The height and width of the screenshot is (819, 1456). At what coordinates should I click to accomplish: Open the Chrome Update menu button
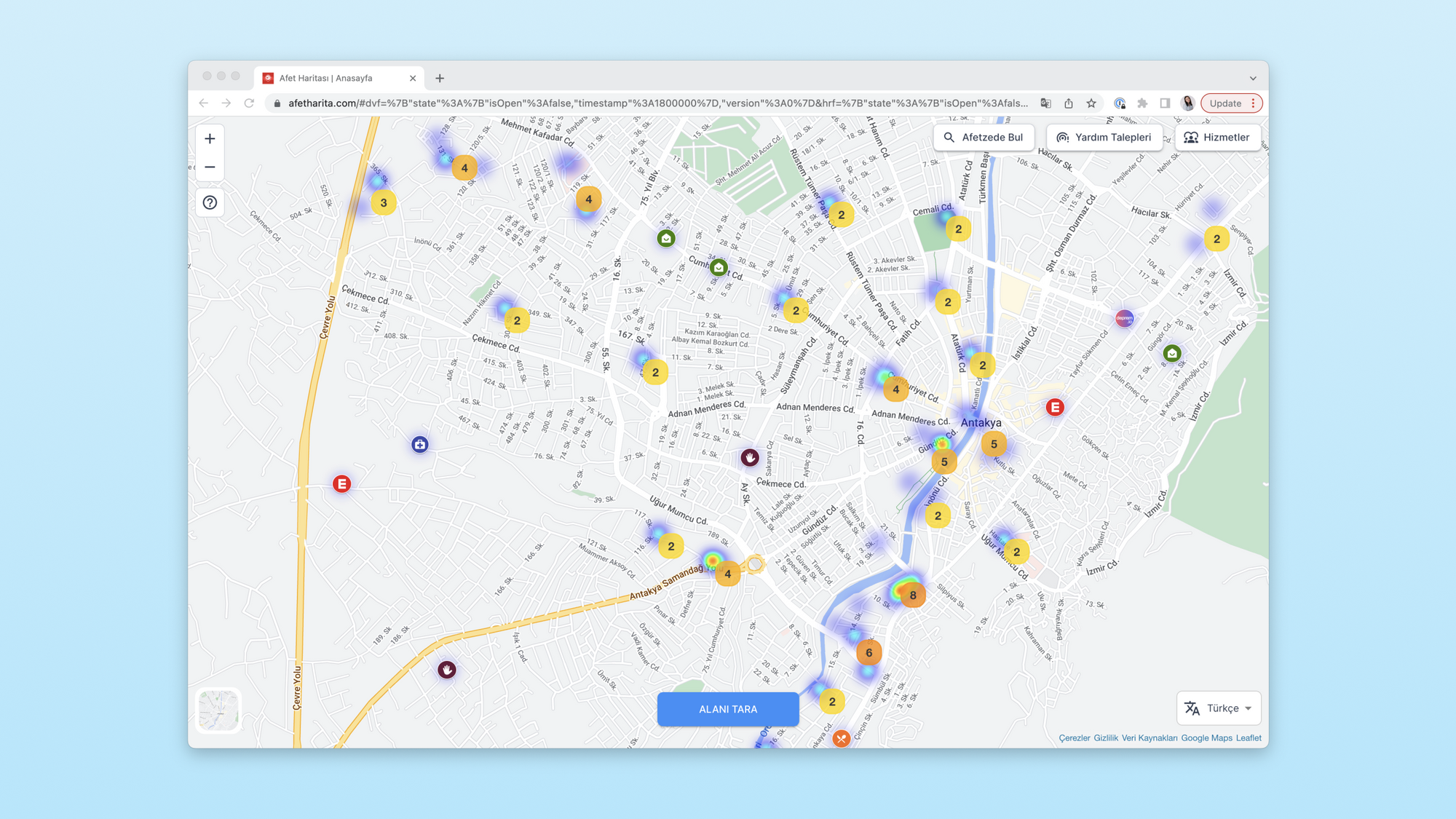pos(1232,103)
